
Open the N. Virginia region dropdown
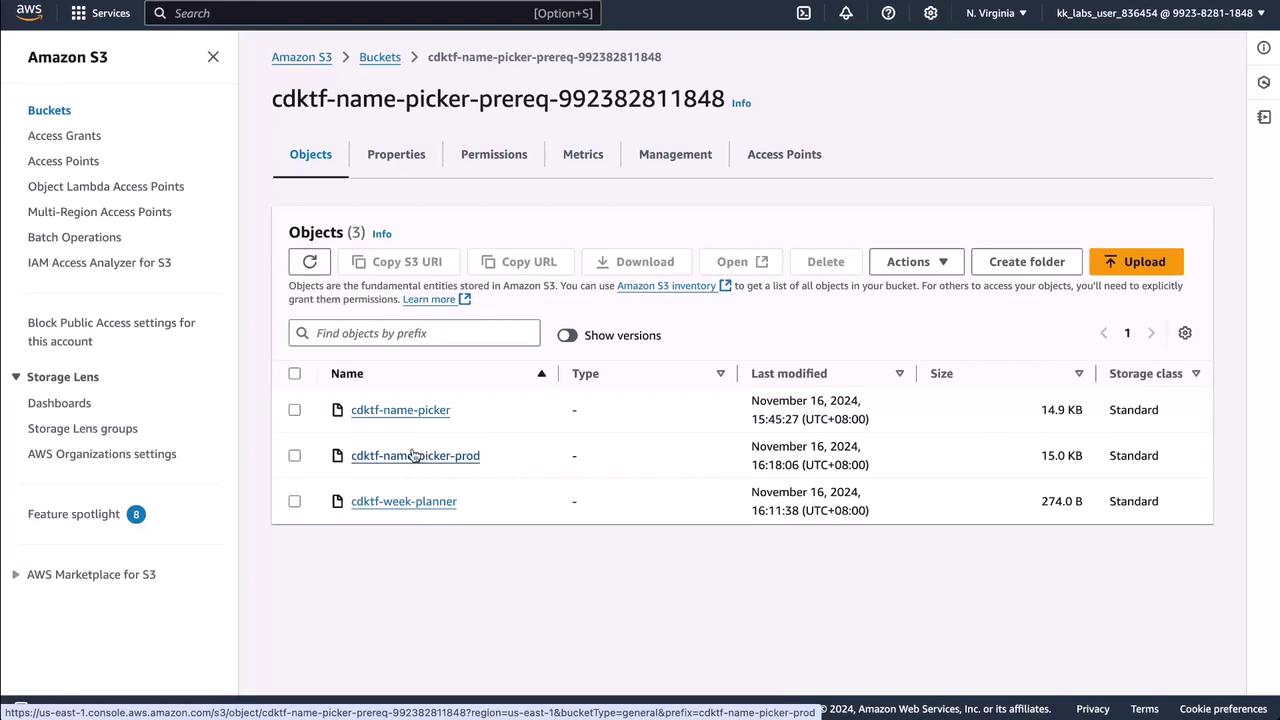[996, 13]
